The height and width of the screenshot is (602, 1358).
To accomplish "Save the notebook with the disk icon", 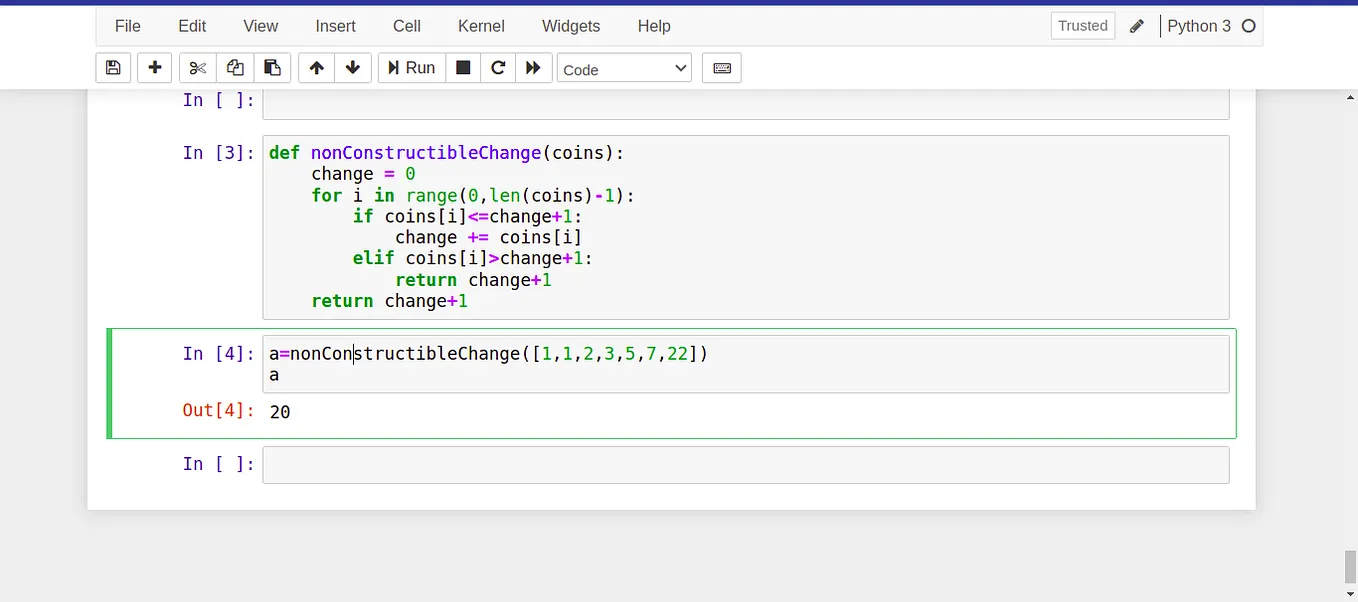I will (x=113, y=67).
